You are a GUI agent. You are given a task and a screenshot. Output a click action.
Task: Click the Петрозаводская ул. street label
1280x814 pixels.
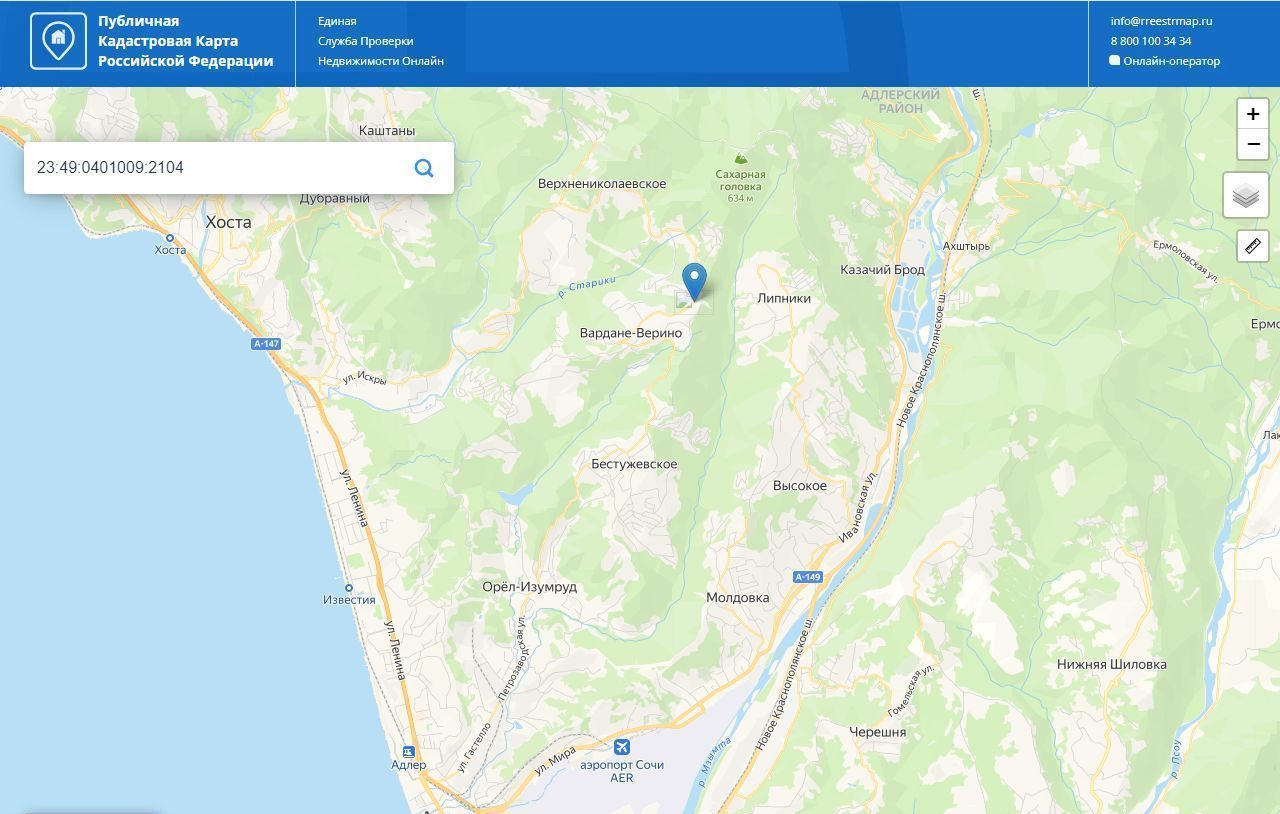click(x=510, y=656)
